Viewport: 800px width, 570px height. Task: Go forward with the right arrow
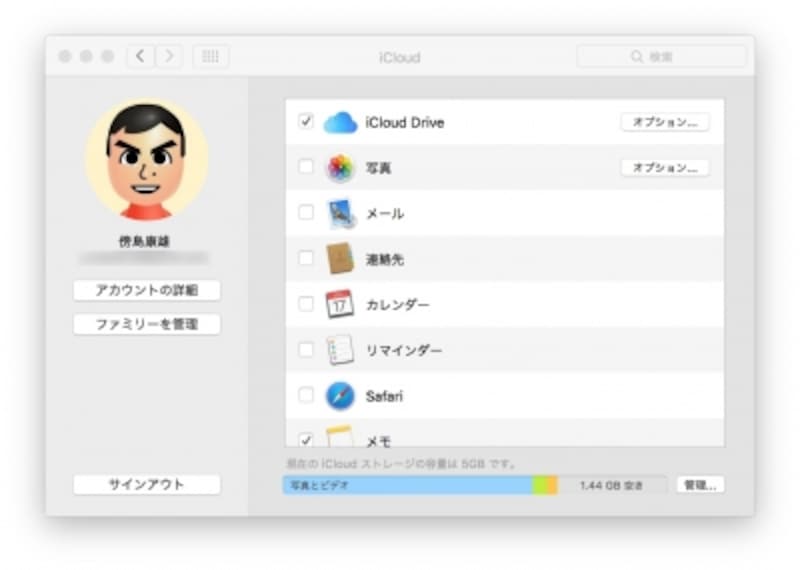[168, 56]
